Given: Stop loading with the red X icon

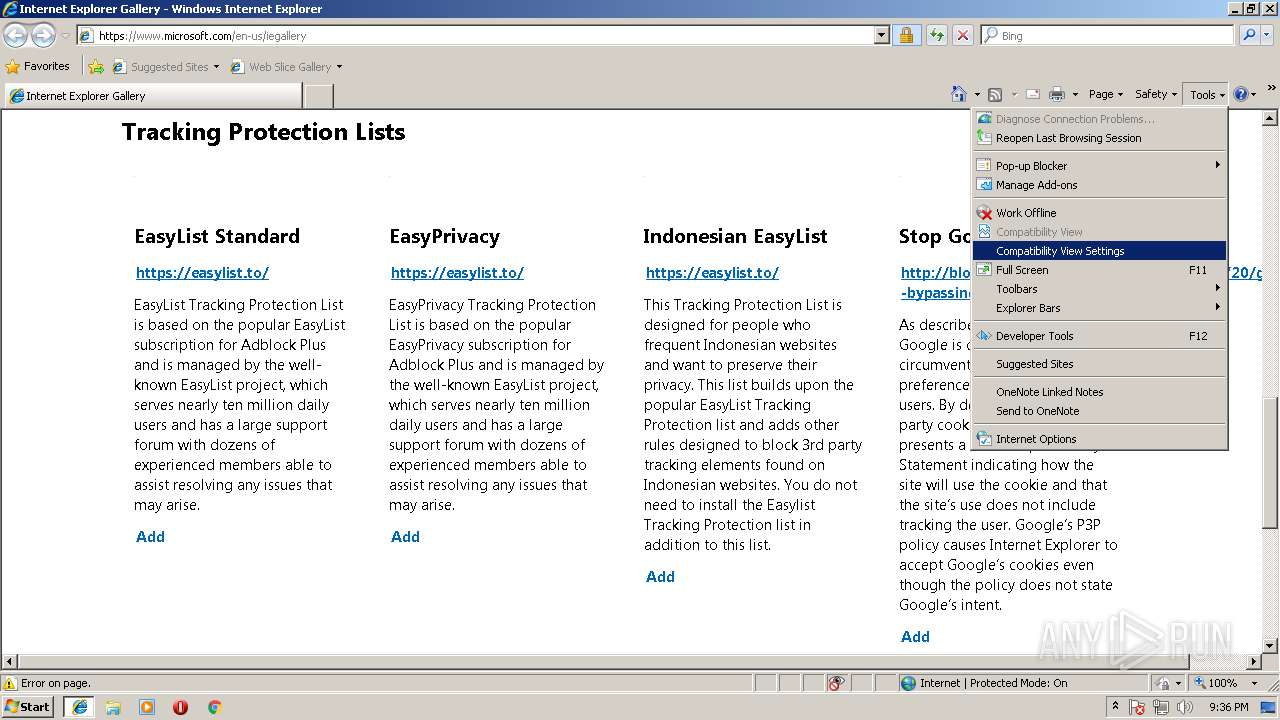Looking at the screenshot, I should pos(962,35).
